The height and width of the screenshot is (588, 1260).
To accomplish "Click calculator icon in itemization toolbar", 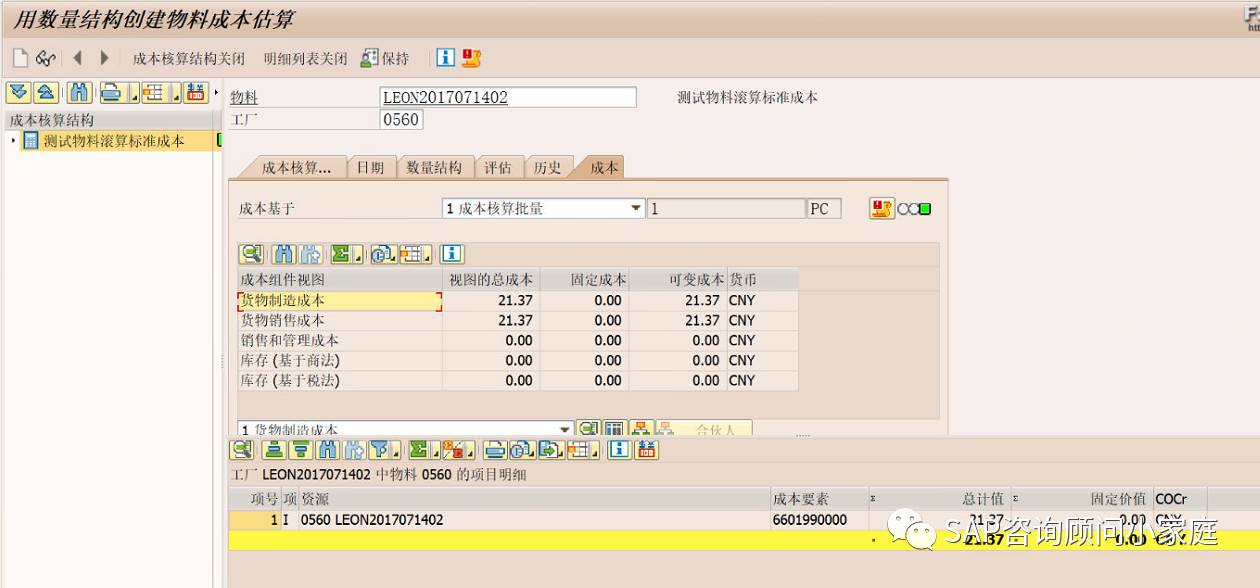I will pyautogui.click(x=646, y=450).
